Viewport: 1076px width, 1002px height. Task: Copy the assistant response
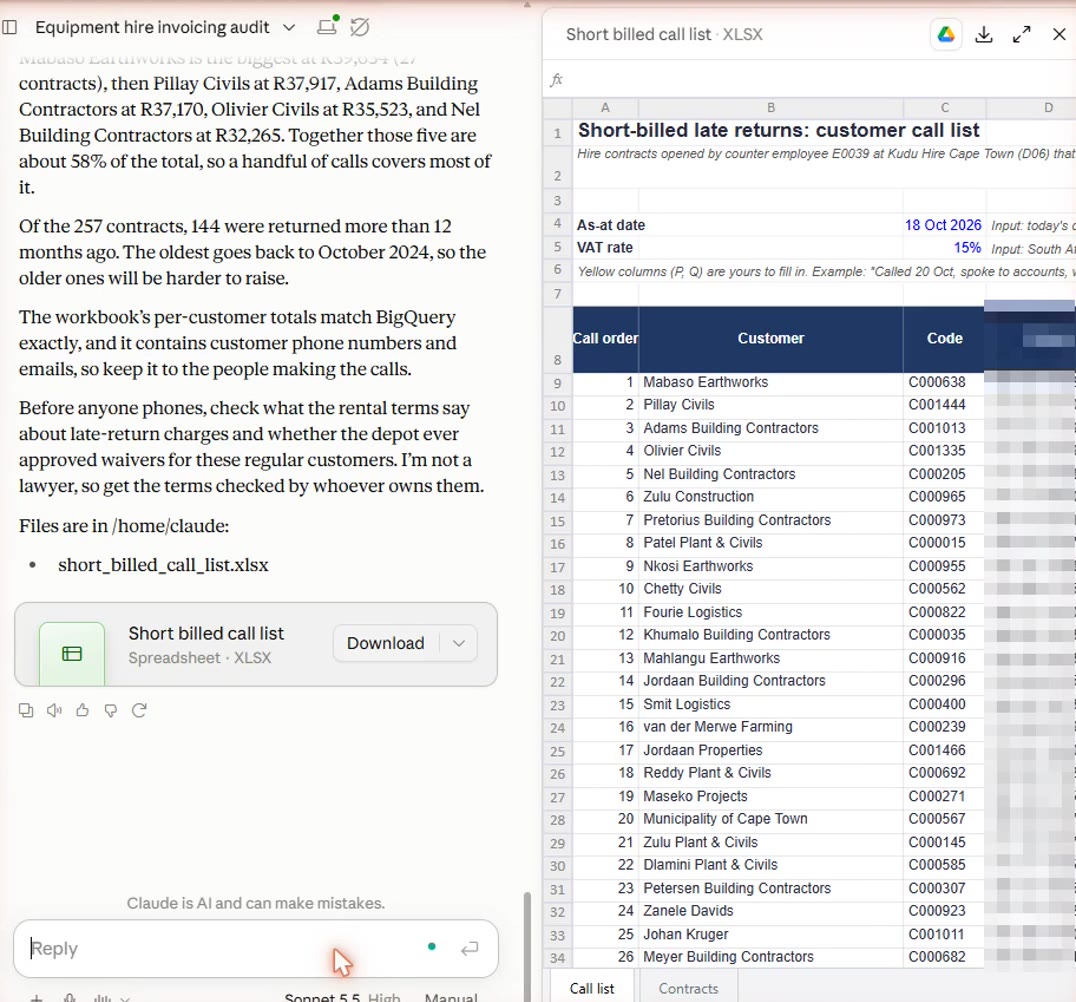coord(26,710)
